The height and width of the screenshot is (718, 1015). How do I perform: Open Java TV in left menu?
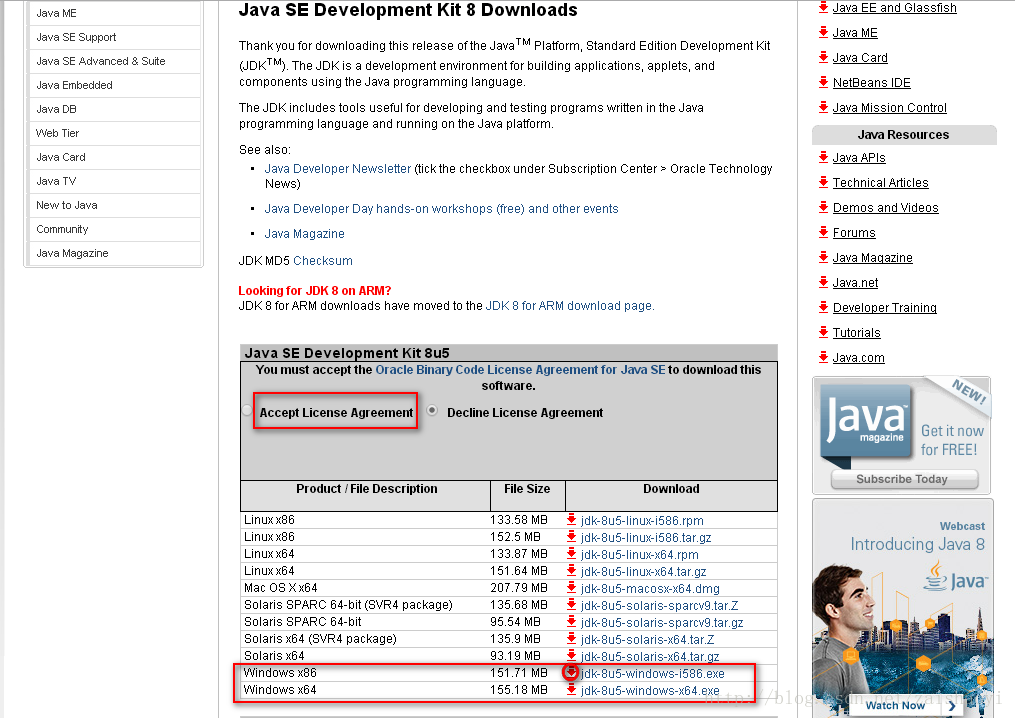coord(115,181)
